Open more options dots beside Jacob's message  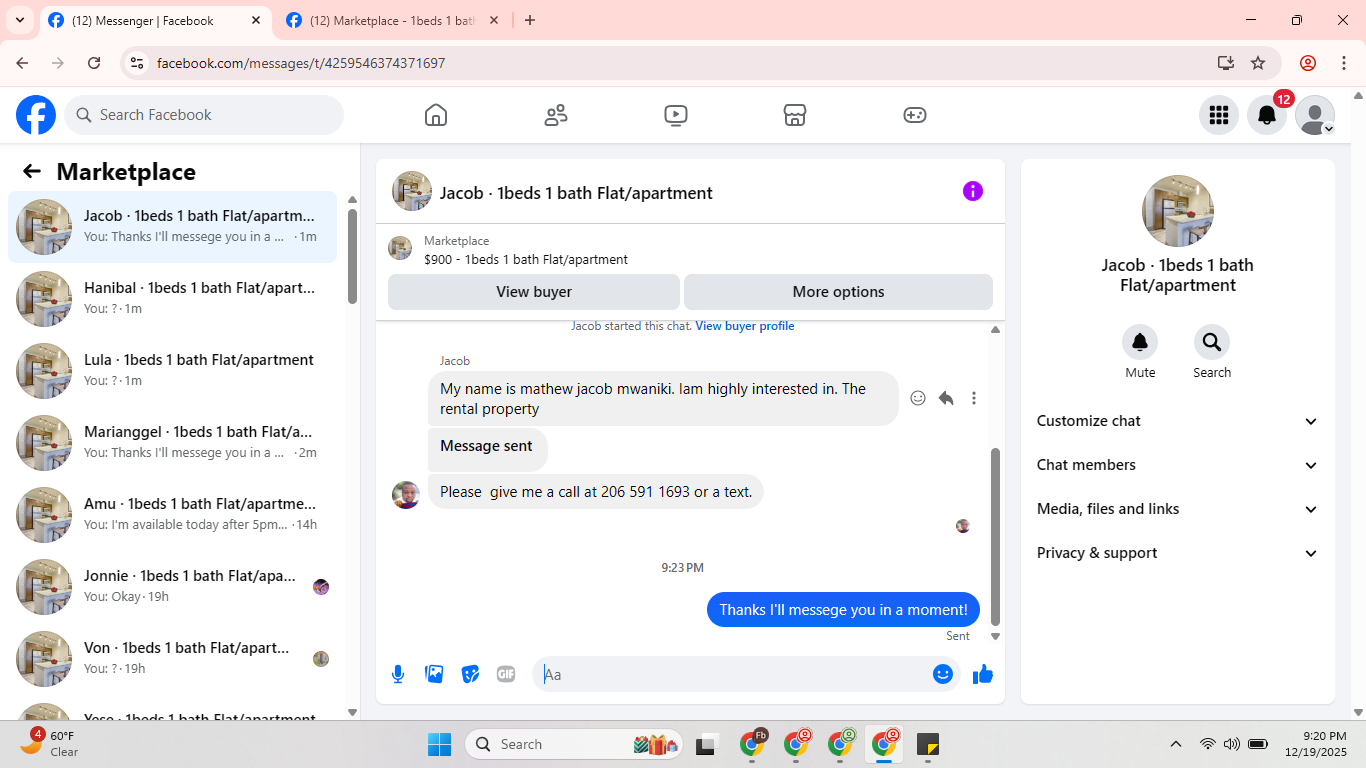(974, 398)
